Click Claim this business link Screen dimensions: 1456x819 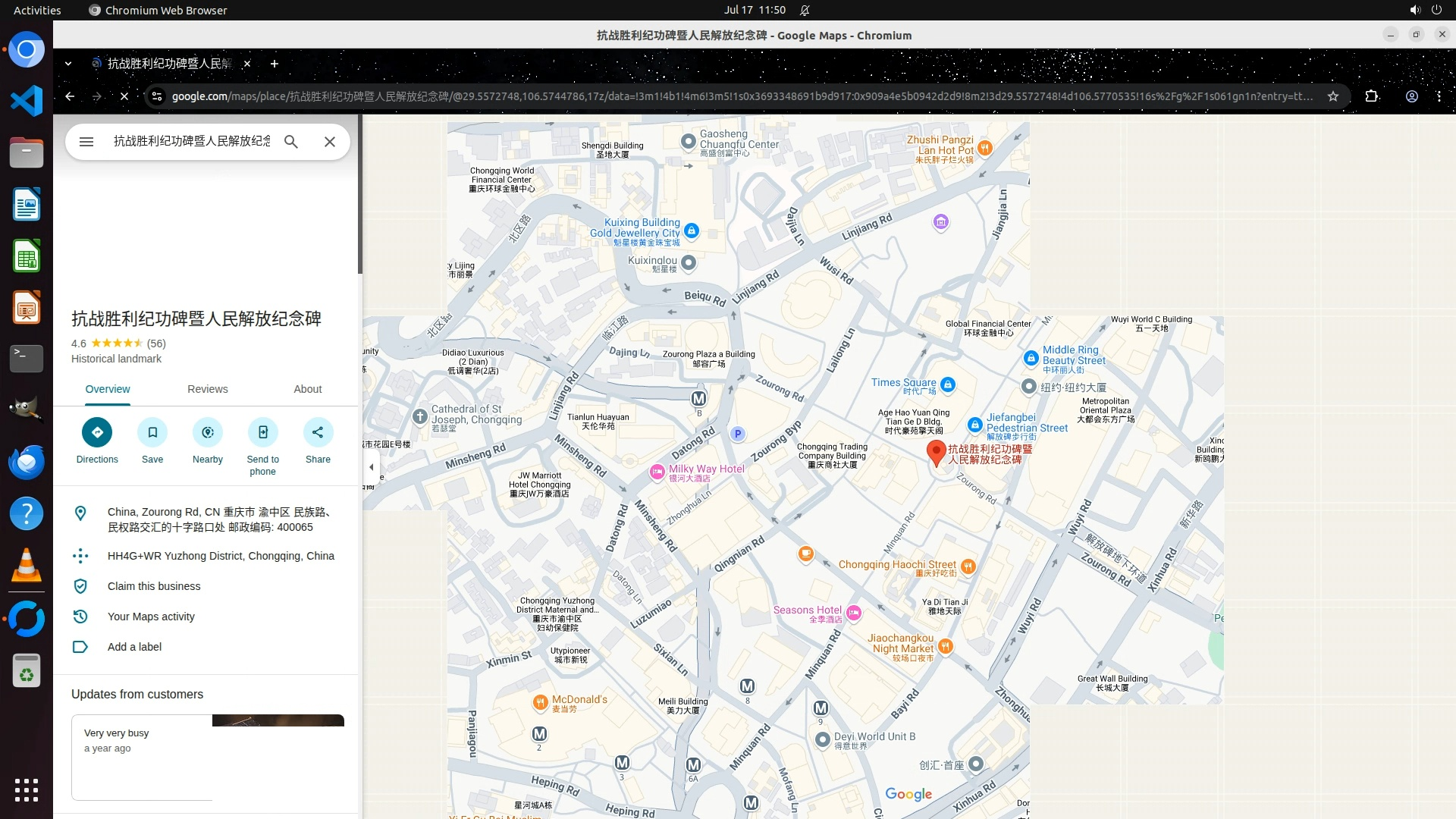click(x=154, y=586)
